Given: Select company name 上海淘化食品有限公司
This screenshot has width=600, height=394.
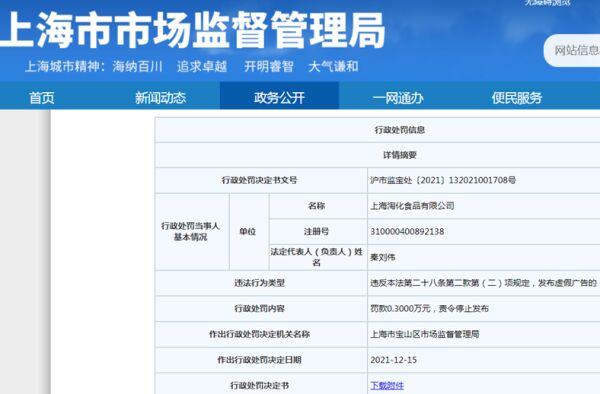Looking at the screenshot, I should click(412, 206).
